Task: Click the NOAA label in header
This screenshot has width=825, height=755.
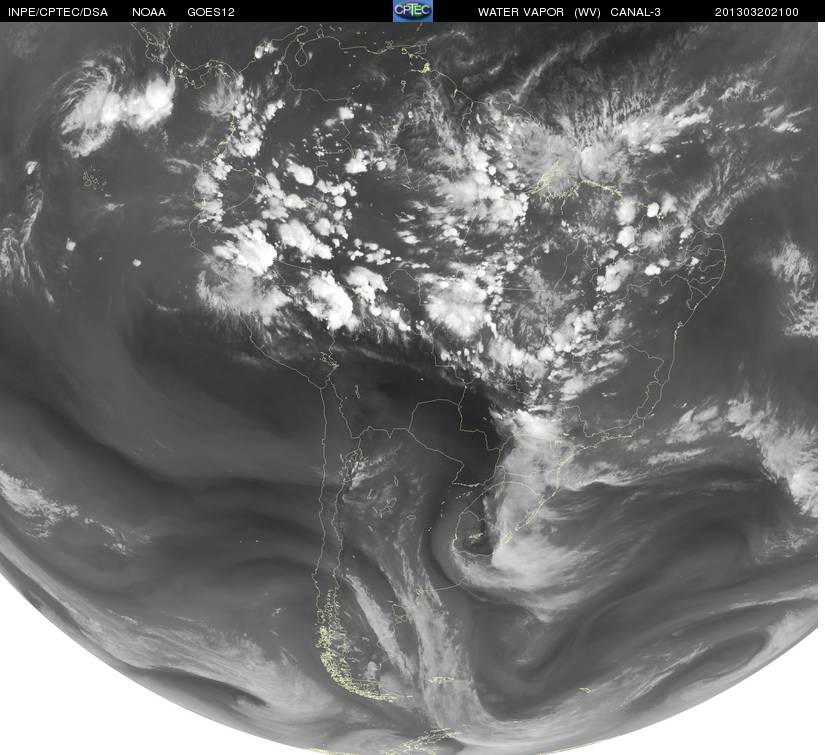Action: coord(149,12)
